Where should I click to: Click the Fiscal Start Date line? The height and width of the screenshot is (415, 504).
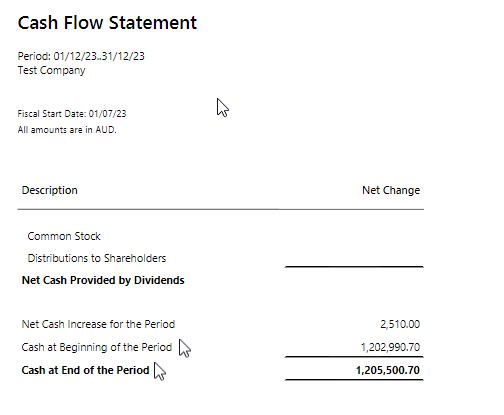point(72,114)
